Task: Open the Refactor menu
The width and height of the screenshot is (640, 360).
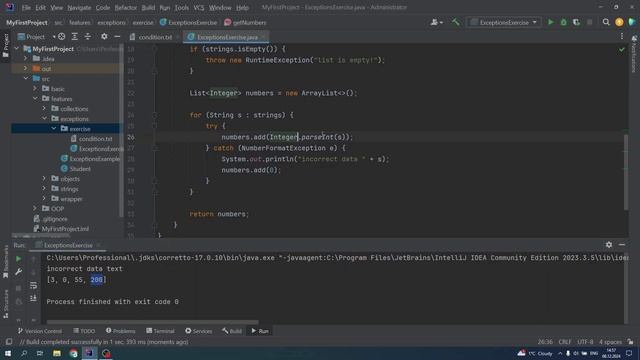Action: tap(126, 8)
